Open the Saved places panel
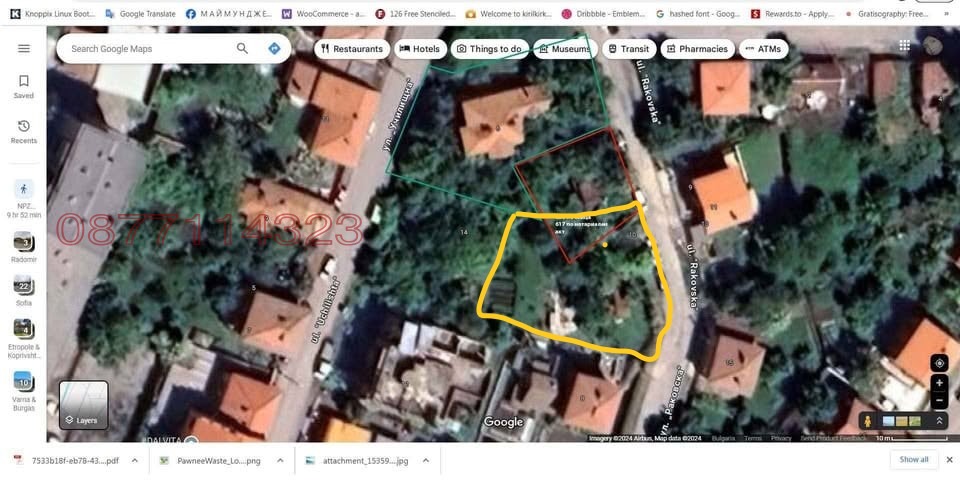 24,87
